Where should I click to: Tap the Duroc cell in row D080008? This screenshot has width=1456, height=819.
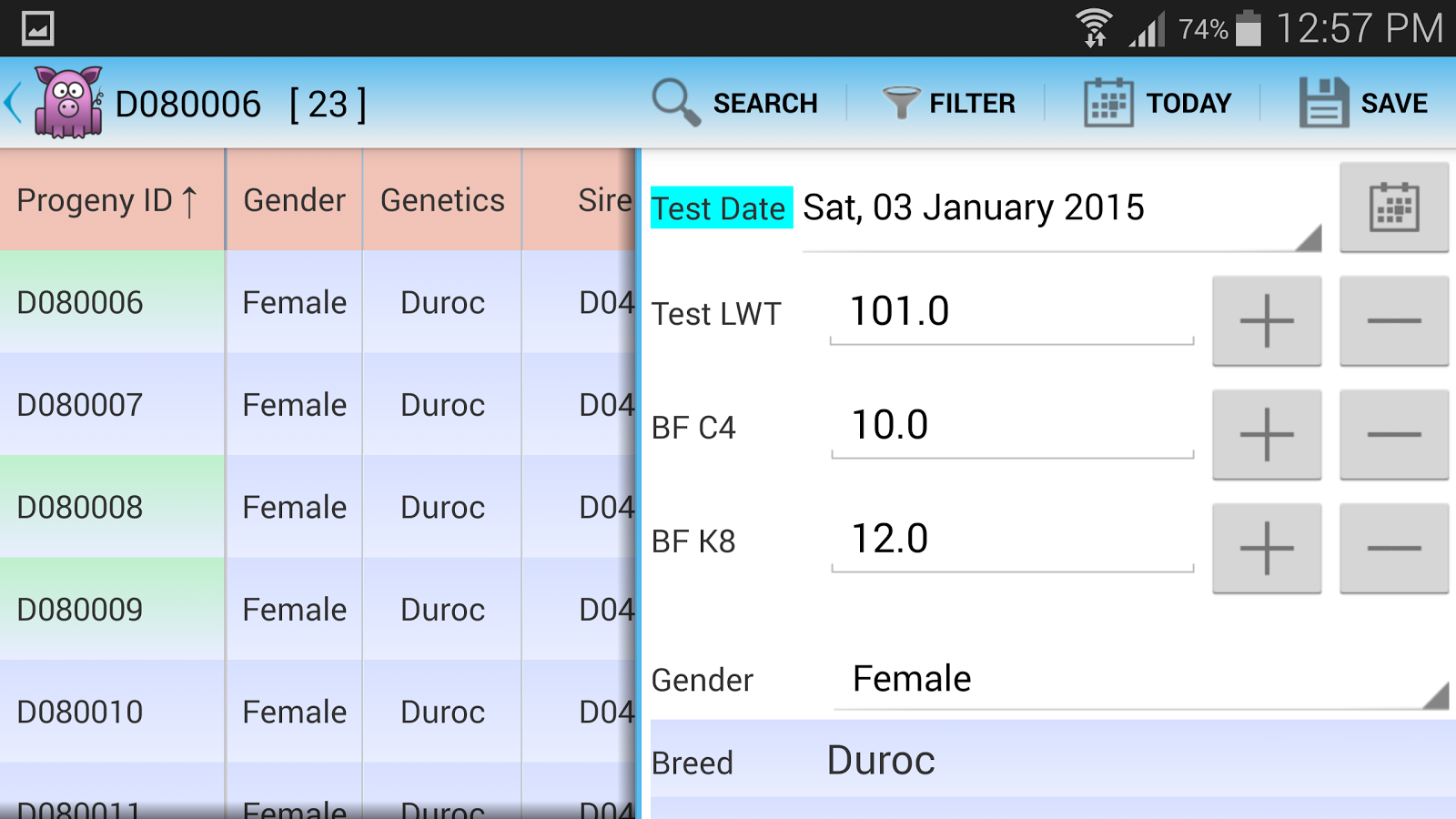(x=442, y=507)
